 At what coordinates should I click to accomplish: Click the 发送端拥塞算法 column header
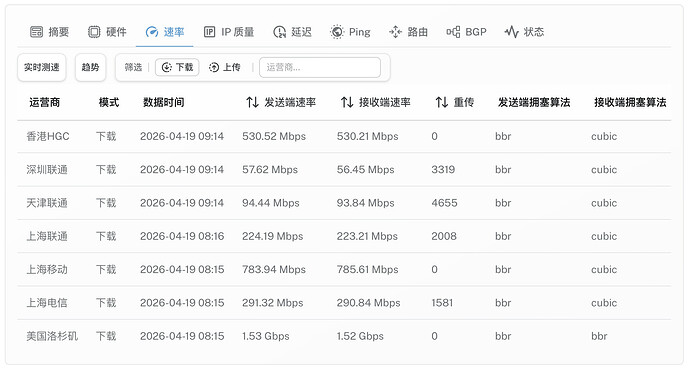tap(534, 102)
